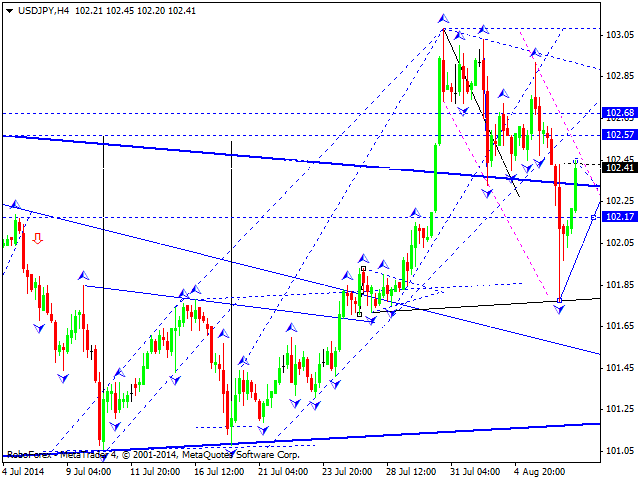
Task: Select the 102.17 blue price label
Action: pyautogui.click(x=620, y=216)
